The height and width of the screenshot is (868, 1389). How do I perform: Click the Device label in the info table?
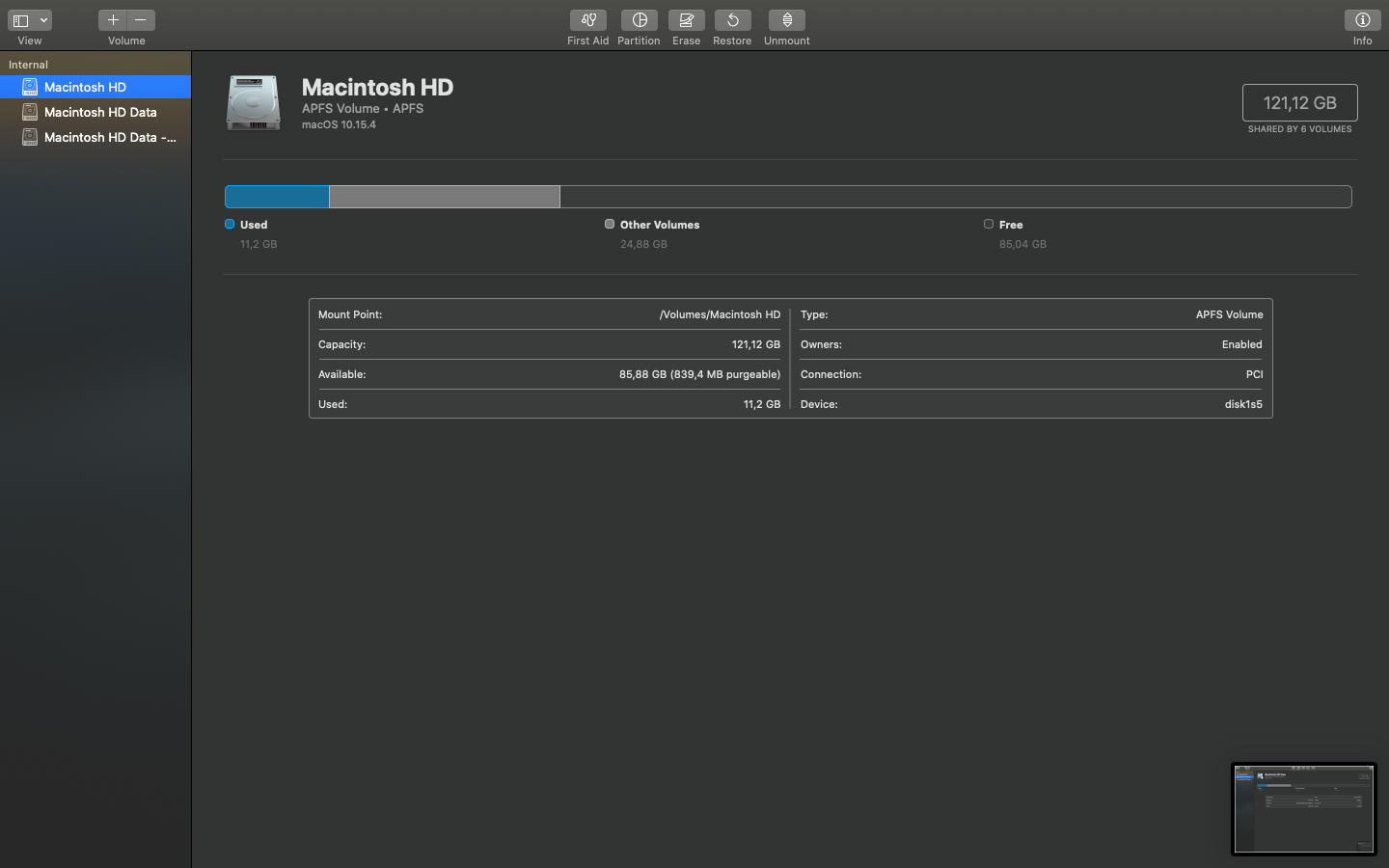pyautogui.click(x=819, y=404)
